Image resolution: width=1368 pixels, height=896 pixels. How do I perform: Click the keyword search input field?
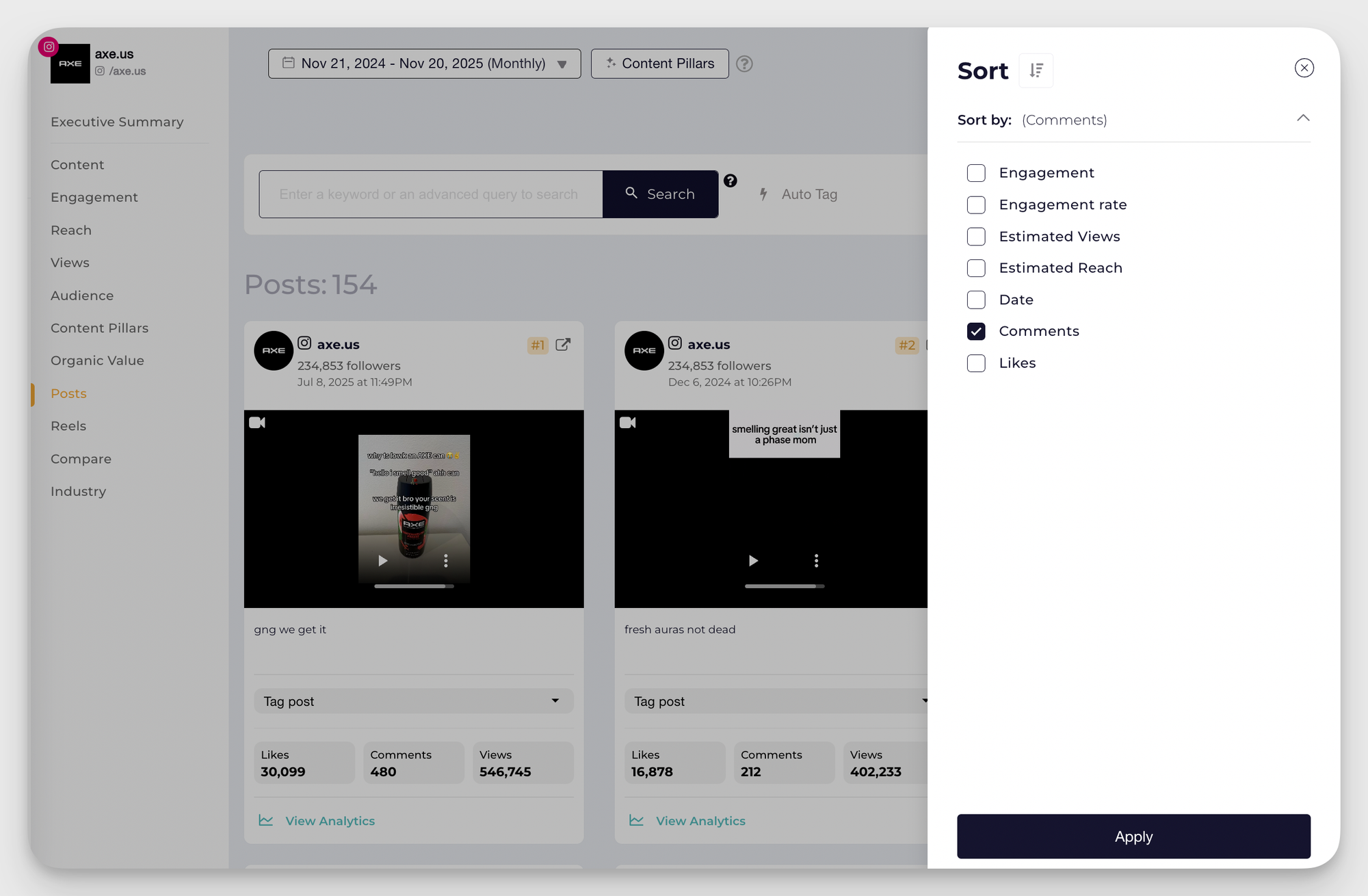click(430, 194)
